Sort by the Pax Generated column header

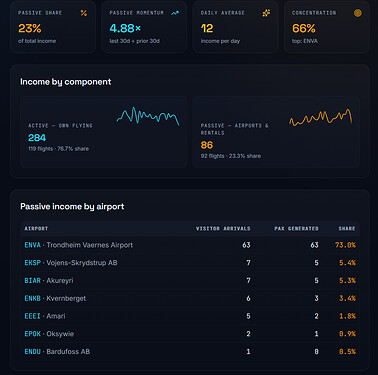(x=296, y=228)
